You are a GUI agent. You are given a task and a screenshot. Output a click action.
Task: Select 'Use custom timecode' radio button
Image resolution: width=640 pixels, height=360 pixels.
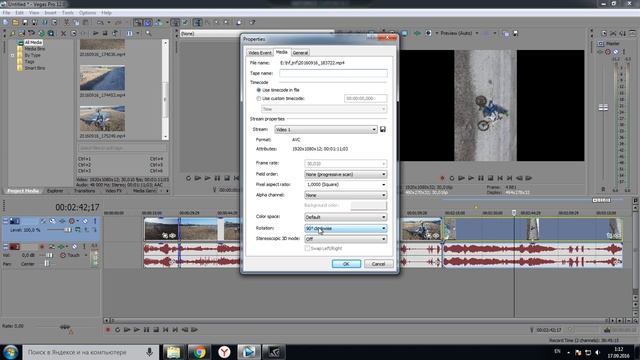(258, 98)
